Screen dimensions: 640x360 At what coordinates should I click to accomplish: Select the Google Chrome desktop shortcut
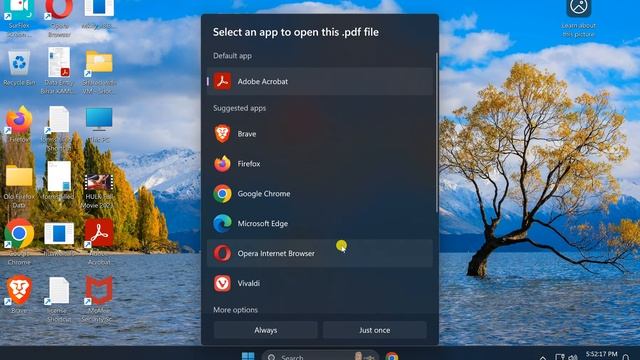point(19,242)
